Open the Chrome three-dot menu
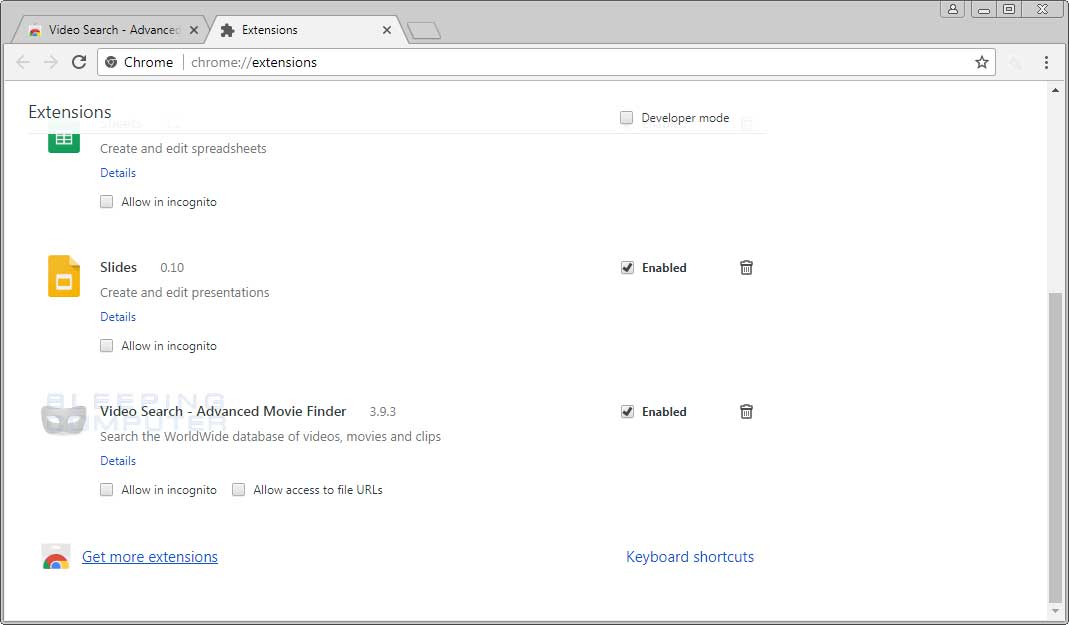The height and width of the screenshot is (625, 1069). 1046,62
